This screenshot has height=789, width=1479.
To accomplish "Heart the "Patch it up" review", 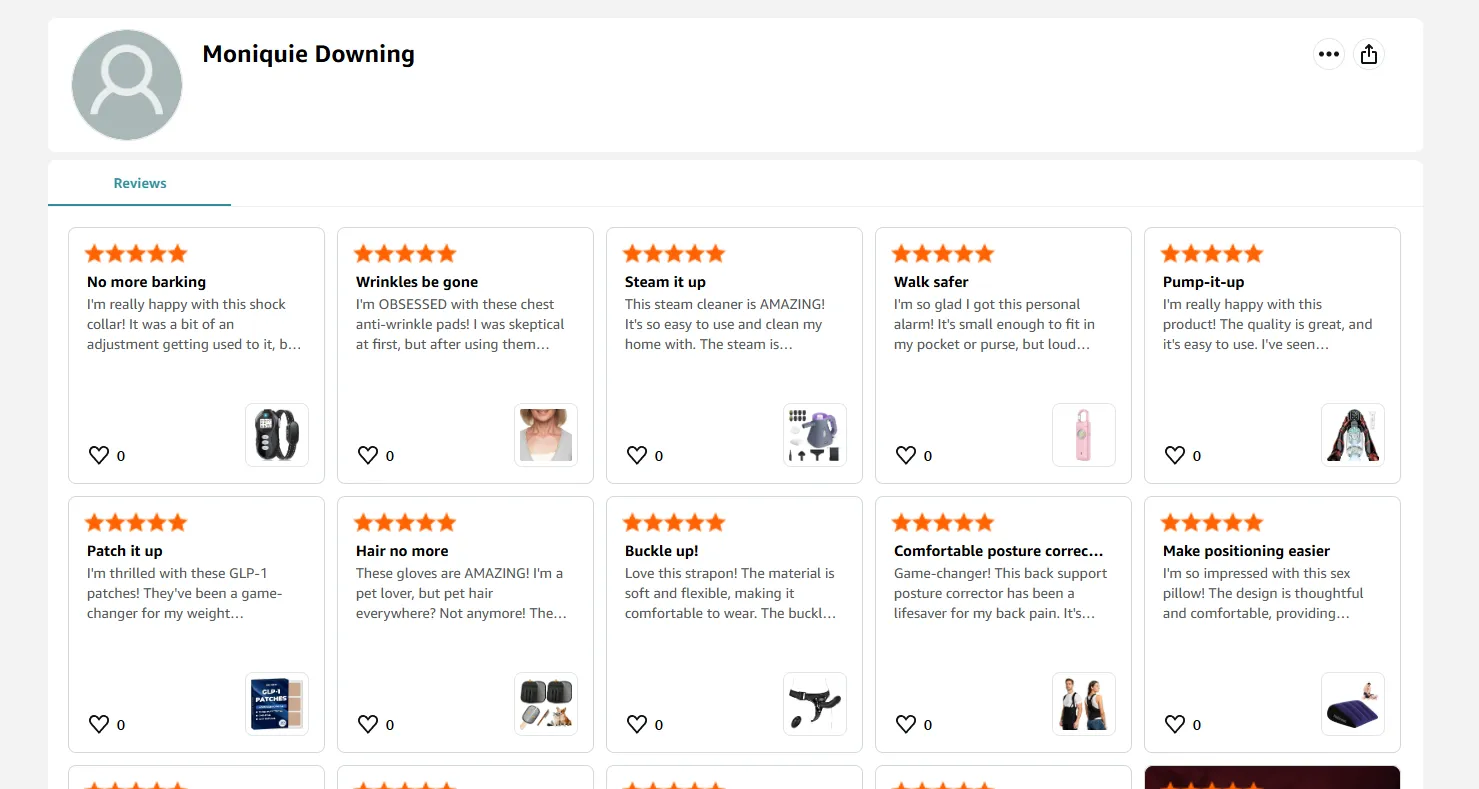I will click(99, 725).
